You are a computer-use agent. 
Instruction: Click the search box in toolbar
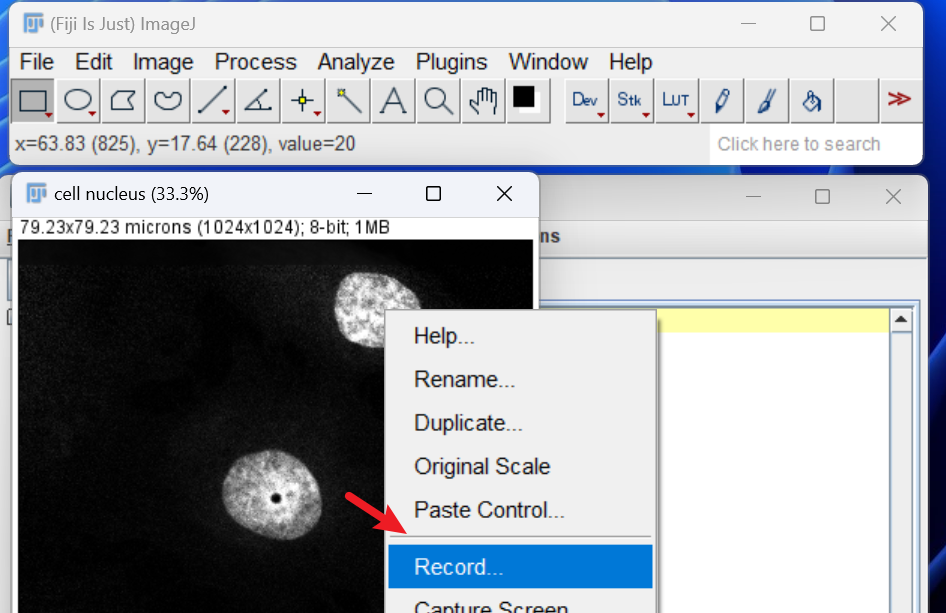[x=814, y=144]
